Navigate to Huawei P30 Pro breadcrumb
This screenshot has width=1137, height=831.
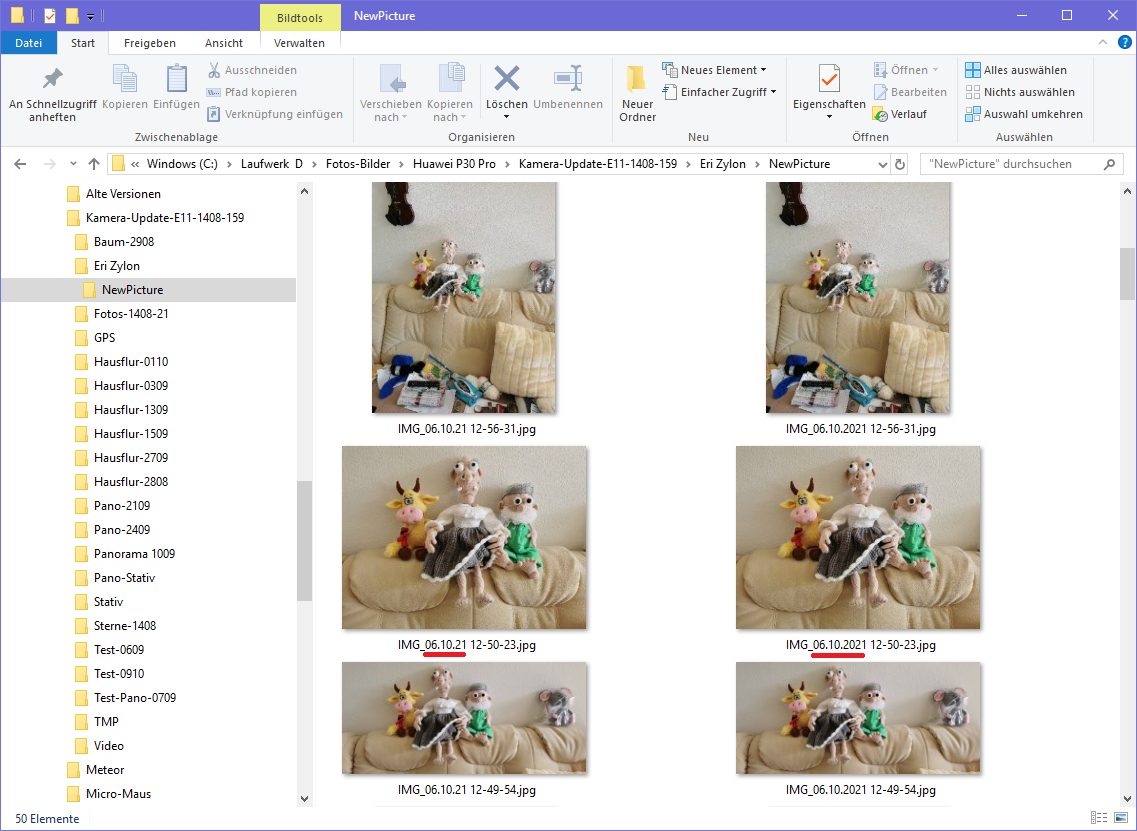coord(455,164)
